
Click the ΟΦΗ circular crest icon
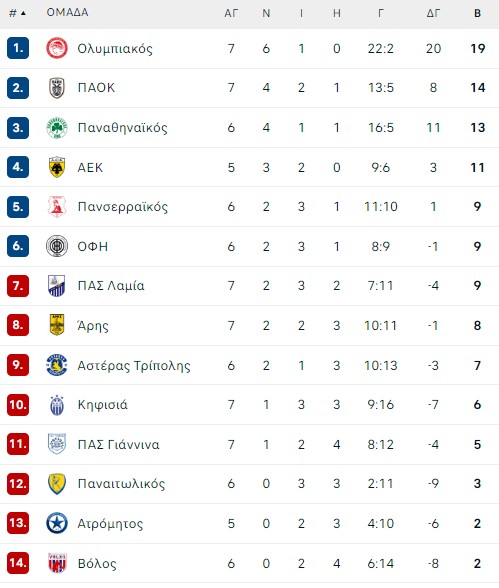pyautogui.click(x=57, y=246)
